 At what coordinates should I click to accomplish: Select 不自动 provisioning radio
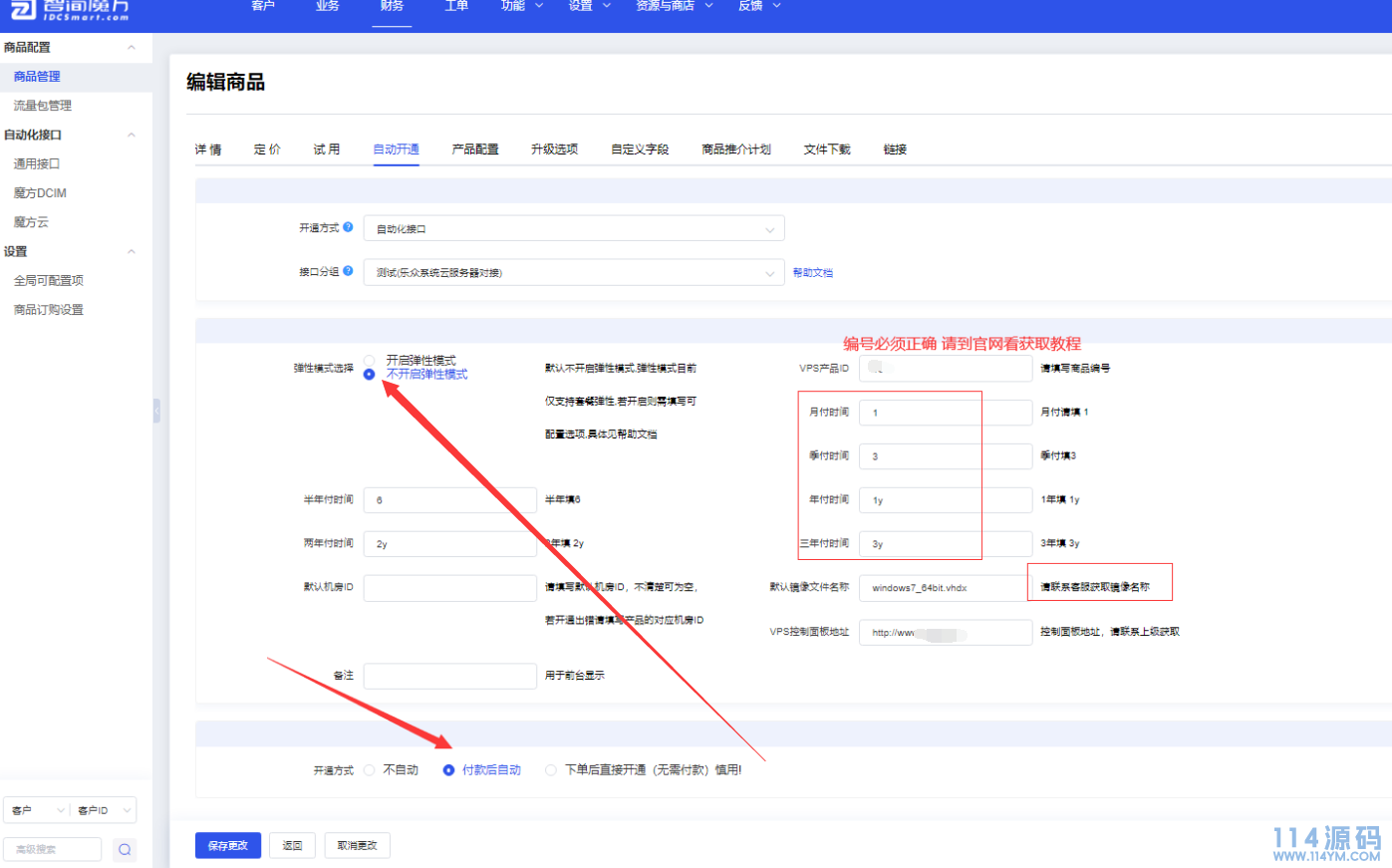coord(370,770)
